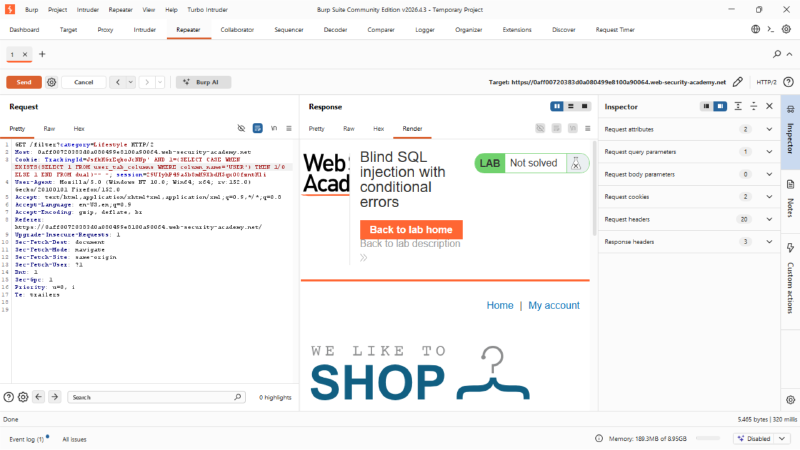
Task: Click the edit target pencil icon
Action: pyautogui.click(x=738, y=82)
